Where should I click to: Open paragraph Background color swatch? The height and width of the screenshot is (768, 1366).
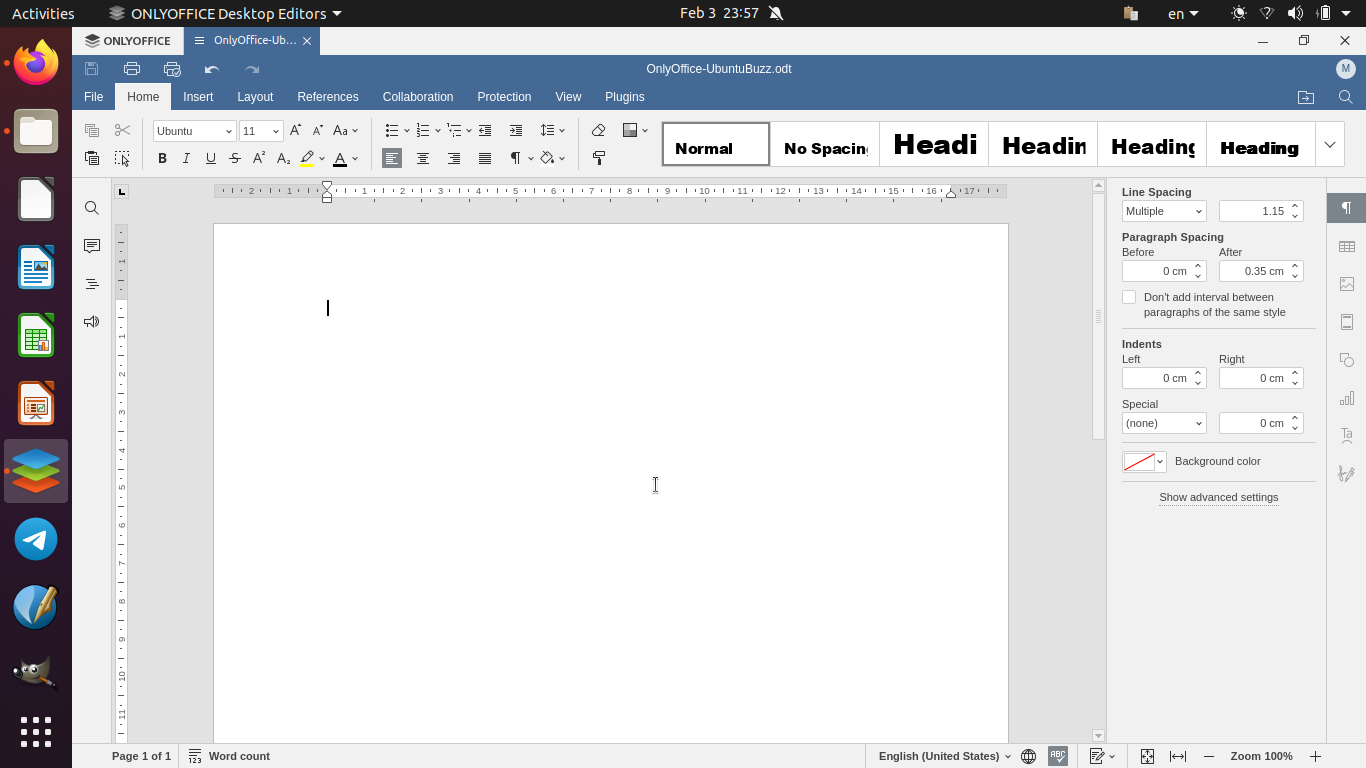tap(1144, 462)
